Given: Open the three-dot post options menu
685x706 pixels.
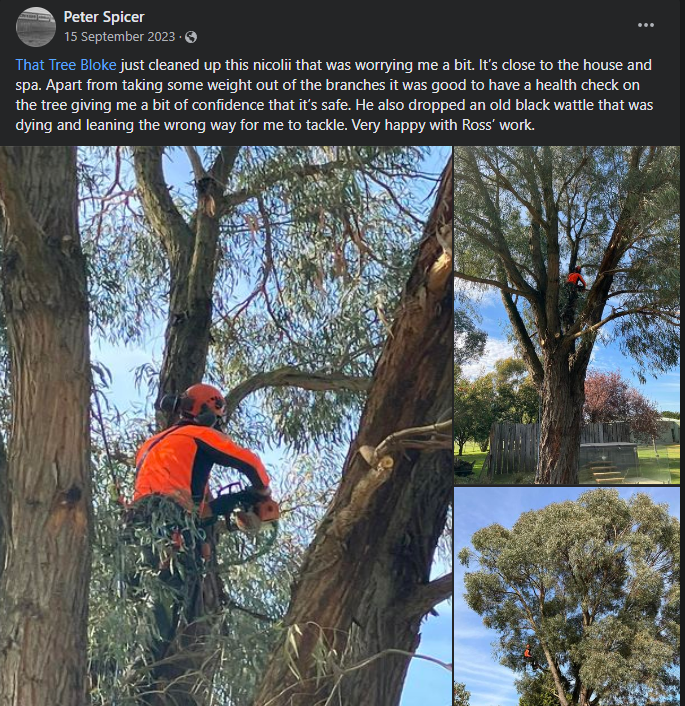Looking at the screenshot, I should tap(645, 25).
